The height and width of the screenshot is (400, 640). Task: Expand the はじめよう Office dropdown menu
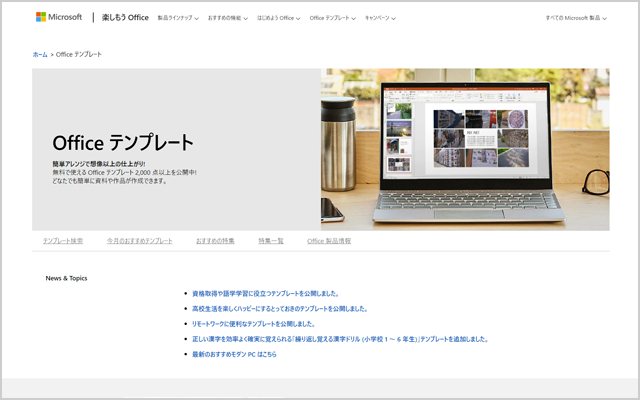point(278,18)
